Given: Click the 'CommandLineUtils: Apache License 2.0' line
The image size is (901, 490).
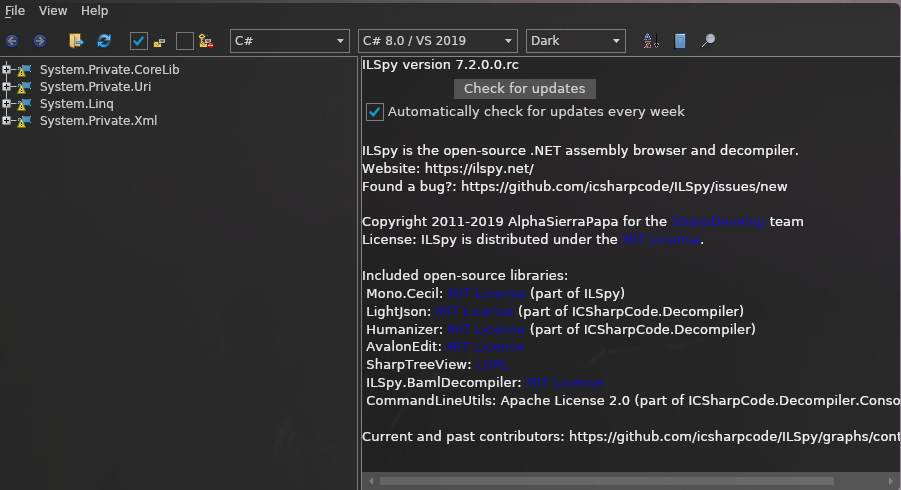Looking at the screenshot, I should tap(633, 401).
